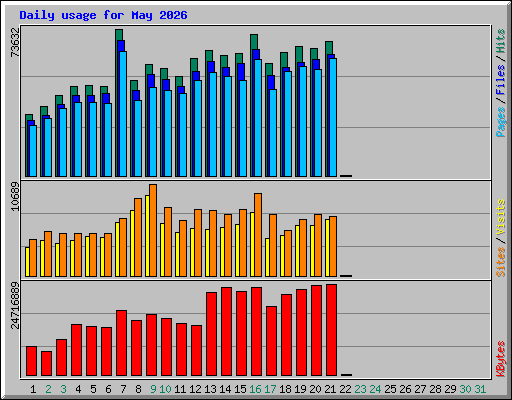This screenshot has height=400, width=512.
Task: Click day 1 on the x-axis
Action: tap(33, 389)
